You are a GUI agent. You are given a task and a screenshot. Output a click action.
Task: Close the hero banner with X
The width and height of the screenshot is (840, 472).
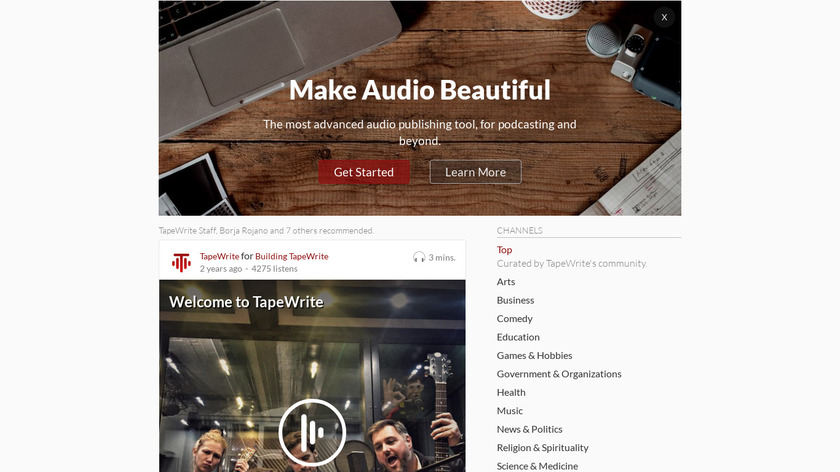[x=664, y=17]
